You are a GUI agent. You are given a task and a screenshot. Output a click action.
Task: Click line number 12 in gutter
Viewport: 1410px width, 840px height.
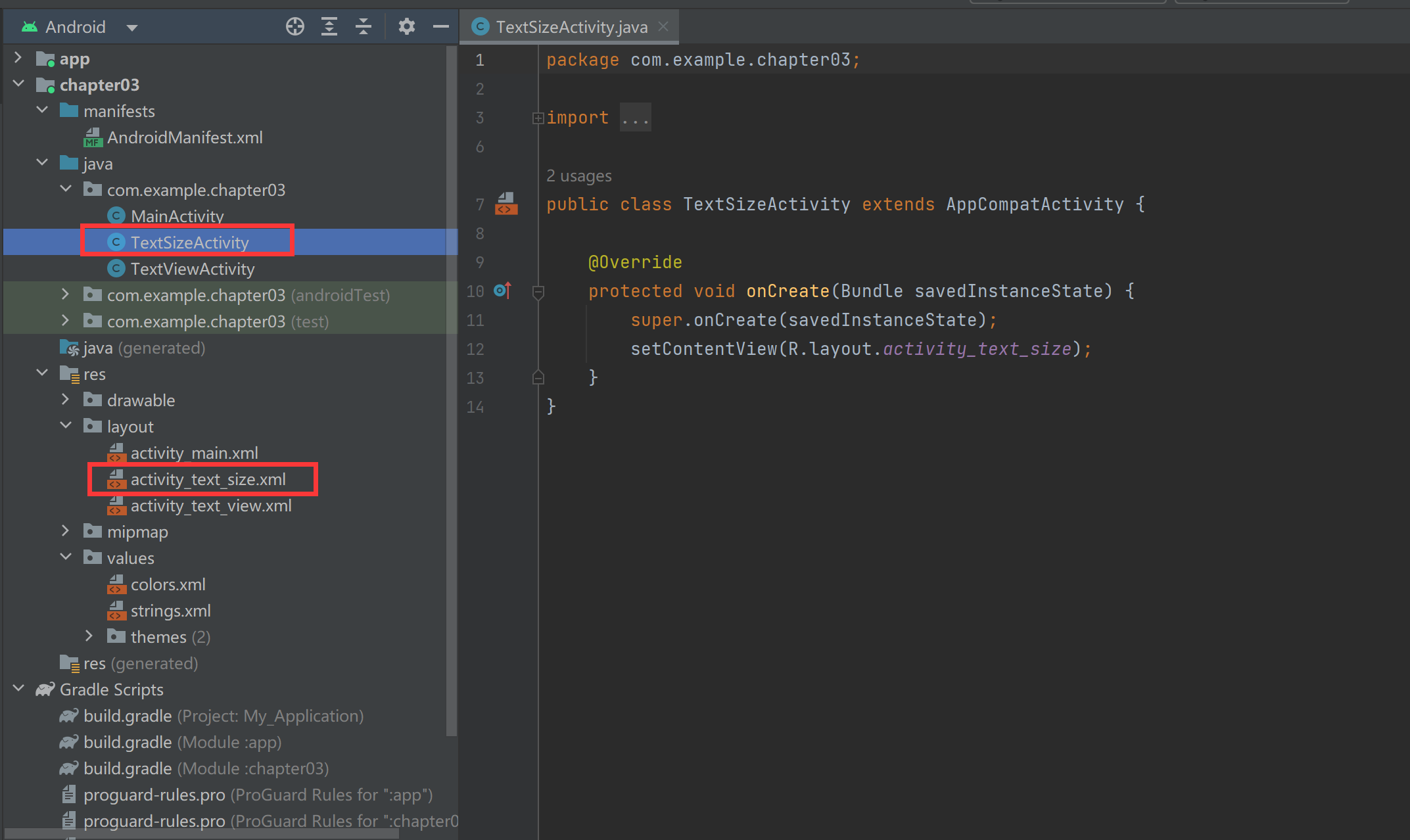[x=475, y=349]
